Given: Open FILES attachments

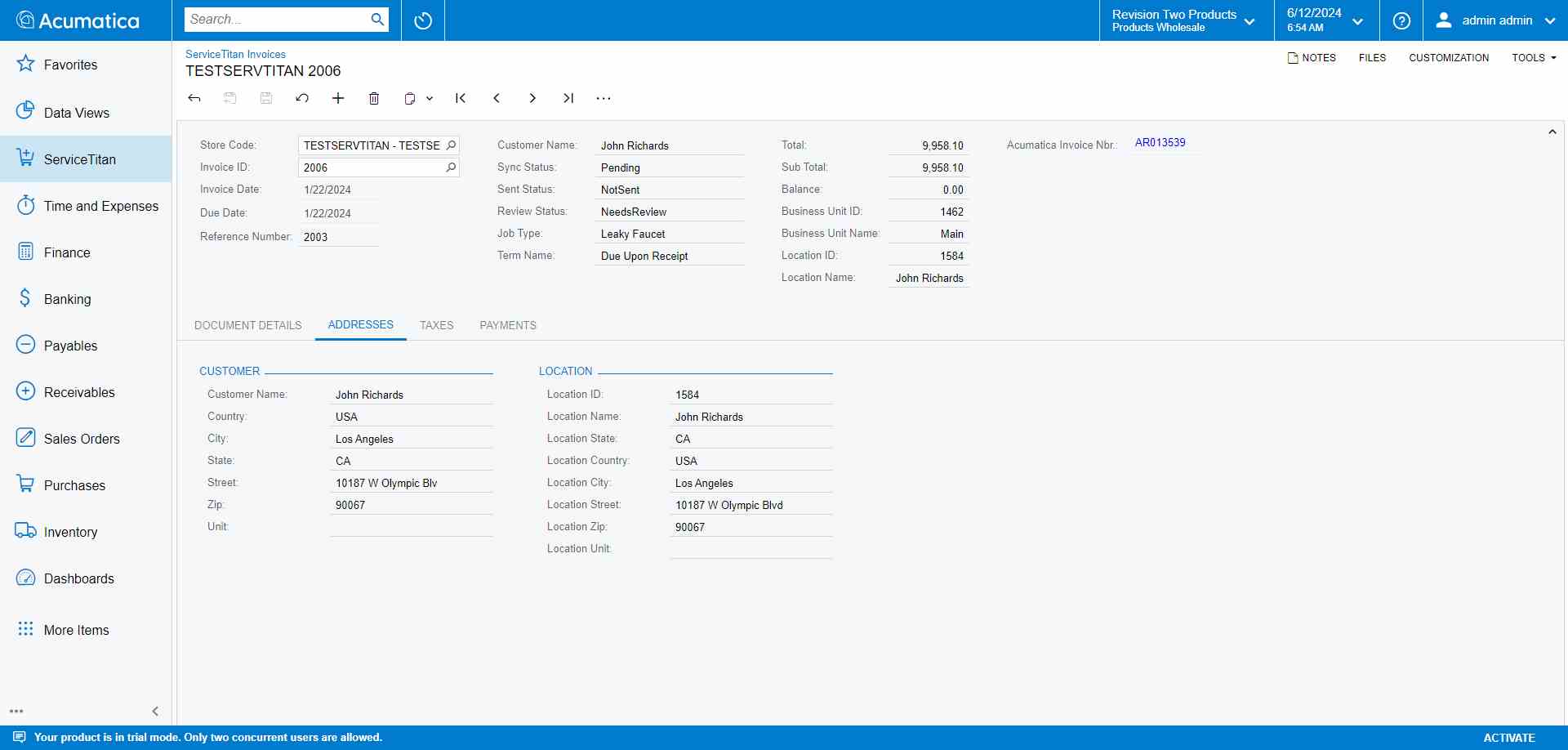Looking at the screenshot, I should 1372,58.
